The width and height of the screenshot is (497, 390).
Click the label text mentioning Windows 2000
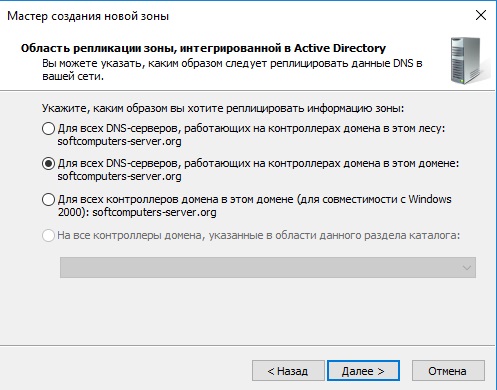pos(255,206)
